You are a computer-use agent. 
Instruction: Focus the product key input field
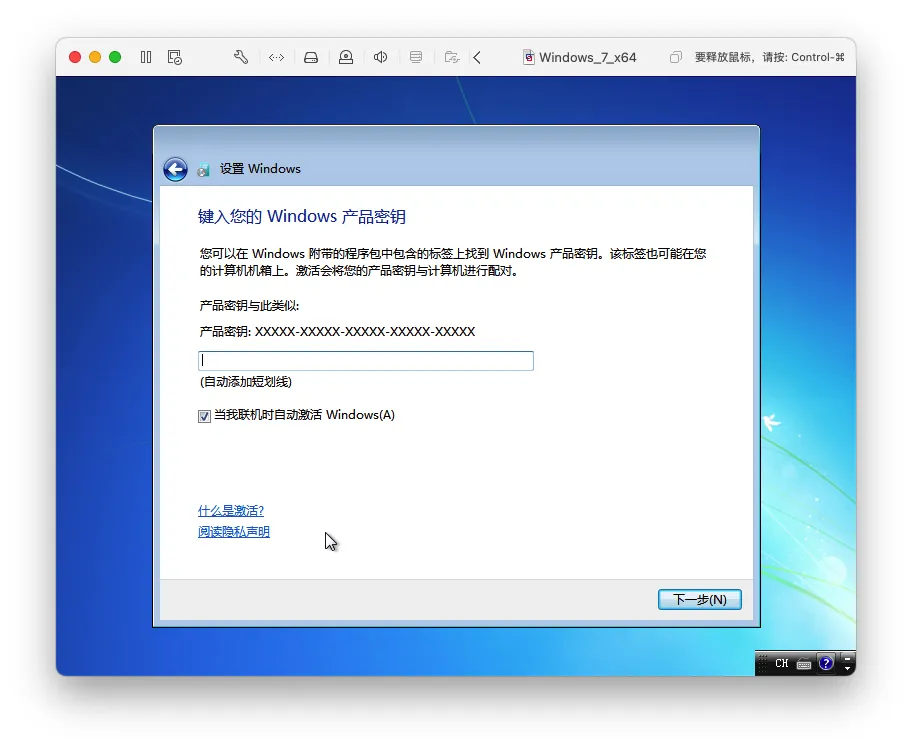366,361
